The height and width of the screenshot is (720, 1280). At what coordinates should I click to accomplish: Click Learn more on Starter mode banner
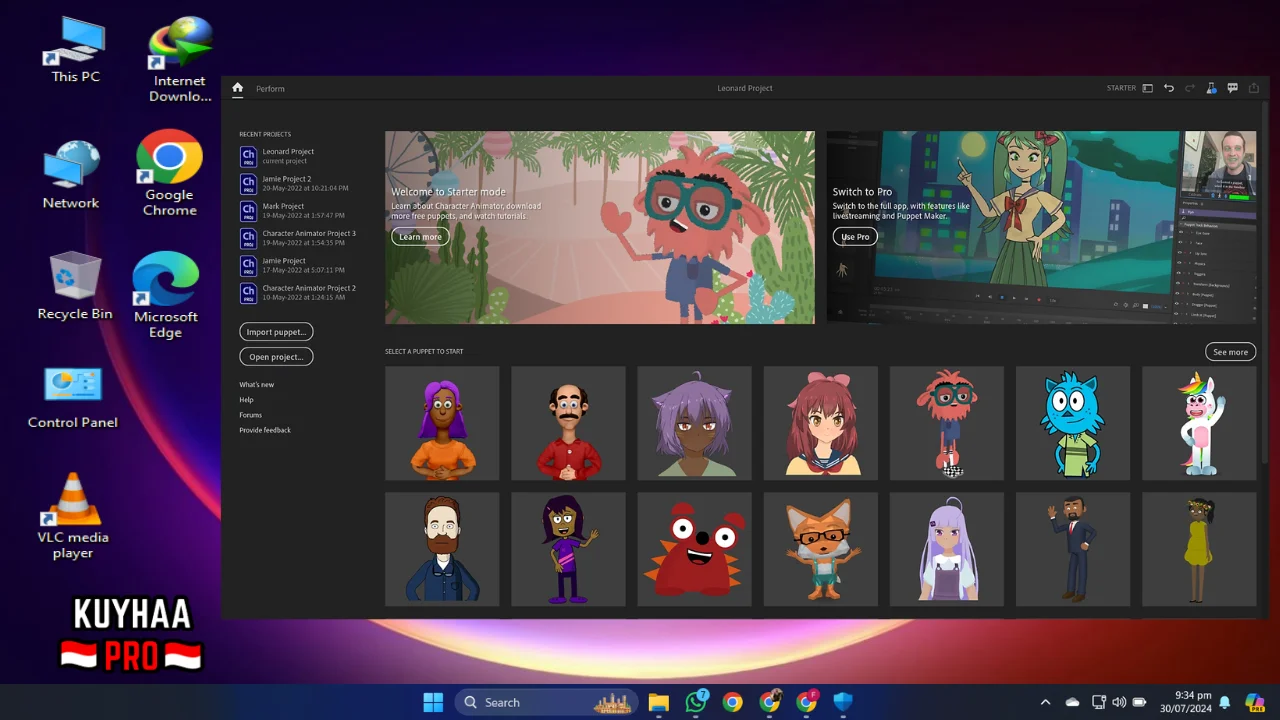click(x=420, y=237)
